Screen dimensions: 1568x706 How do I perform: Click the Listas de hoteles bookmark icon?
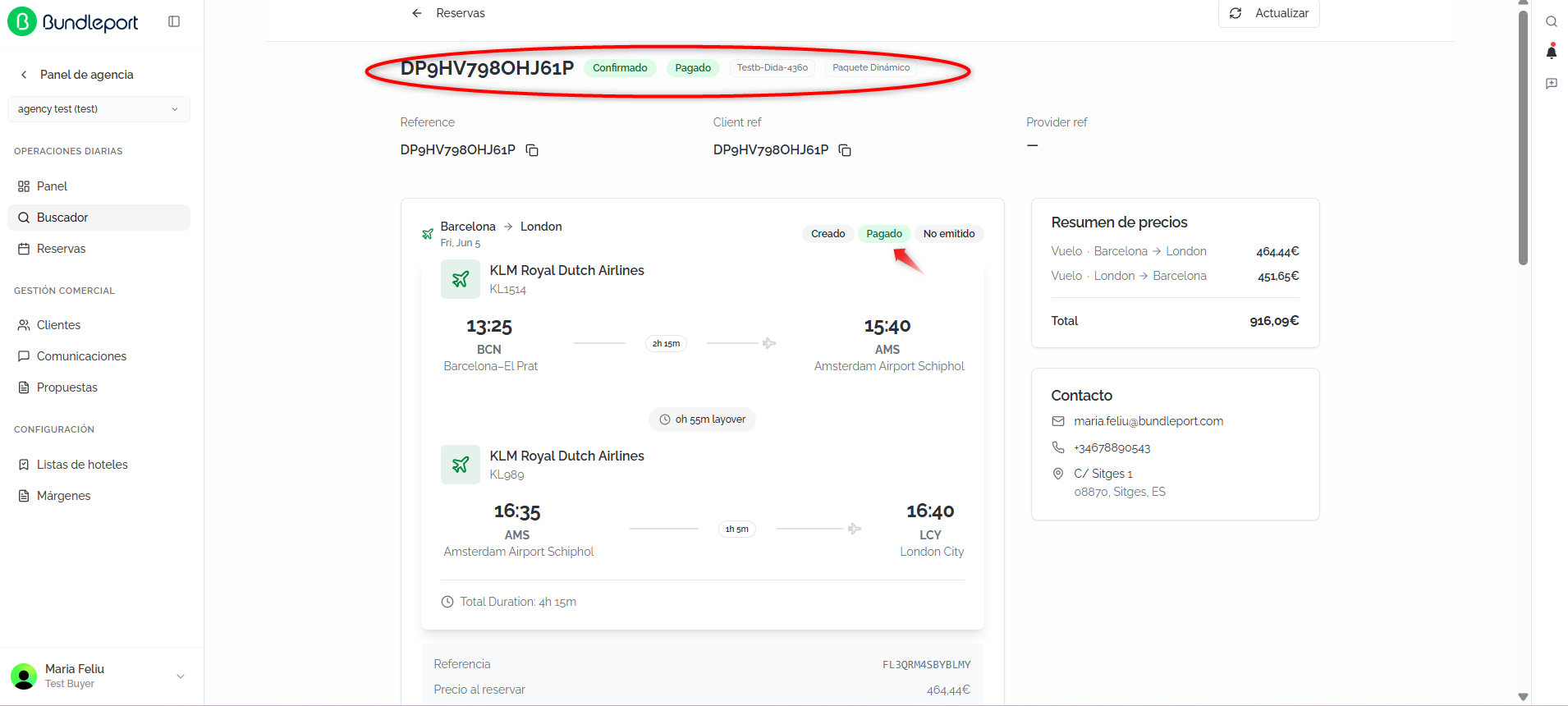point(24,465)
